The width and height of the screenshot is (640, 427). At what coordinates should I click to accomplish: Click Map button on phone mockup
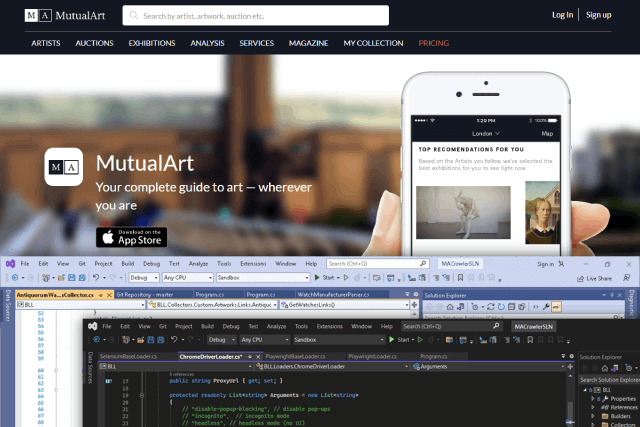[x=547, y=134]
